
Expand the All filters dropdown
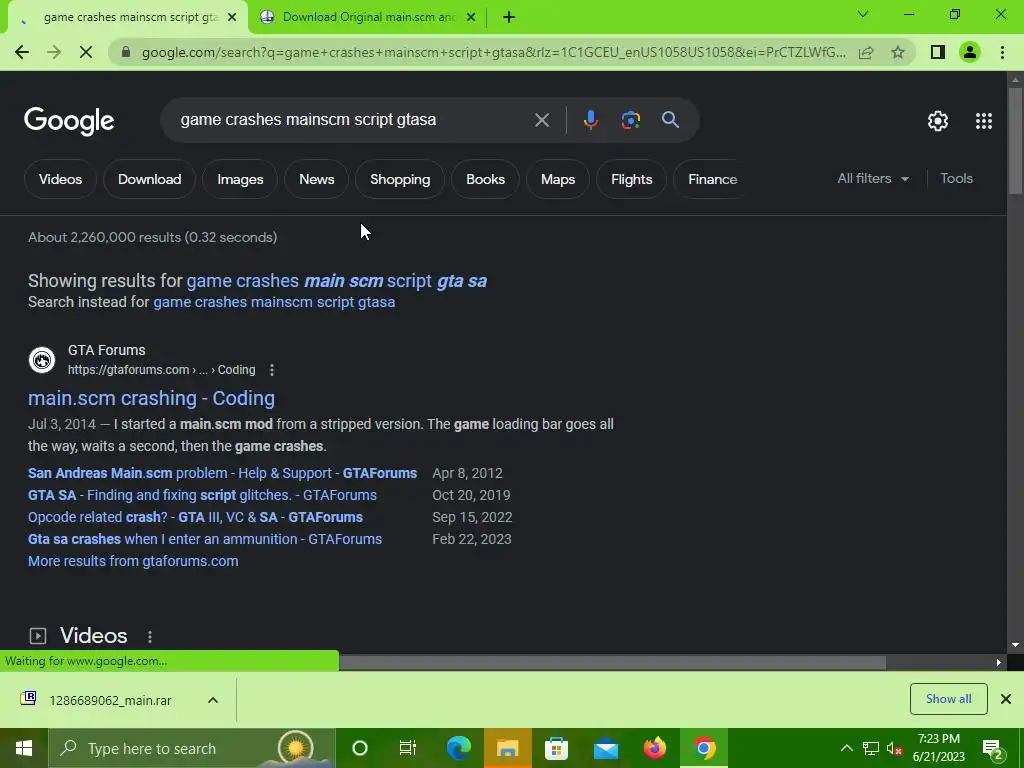(x=873, y=178)
